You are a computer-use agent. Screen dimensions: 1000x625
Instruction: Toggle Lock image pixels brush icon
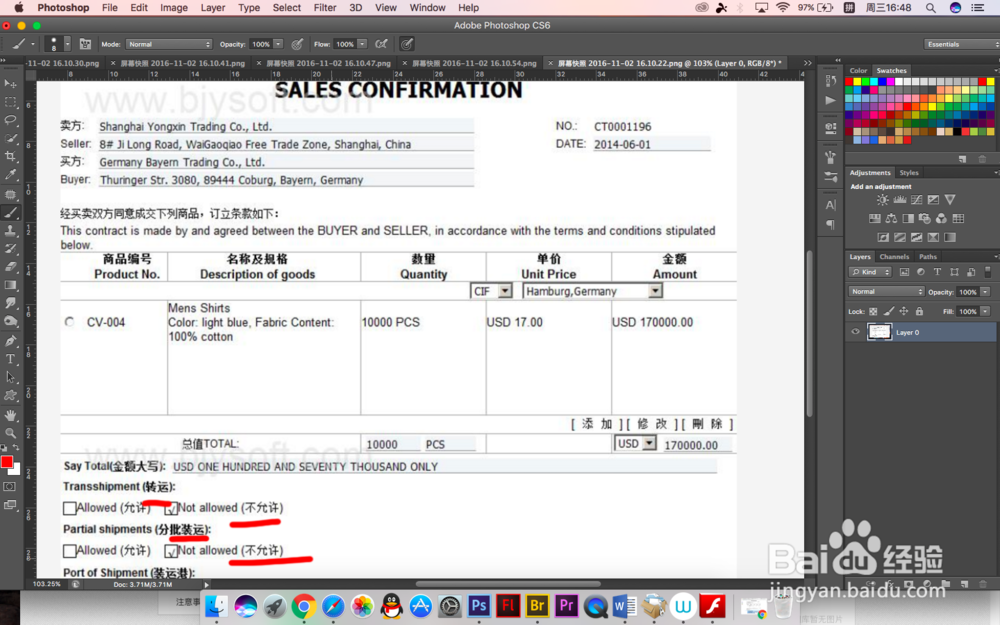pyautogui.click(x=888, y=311)
